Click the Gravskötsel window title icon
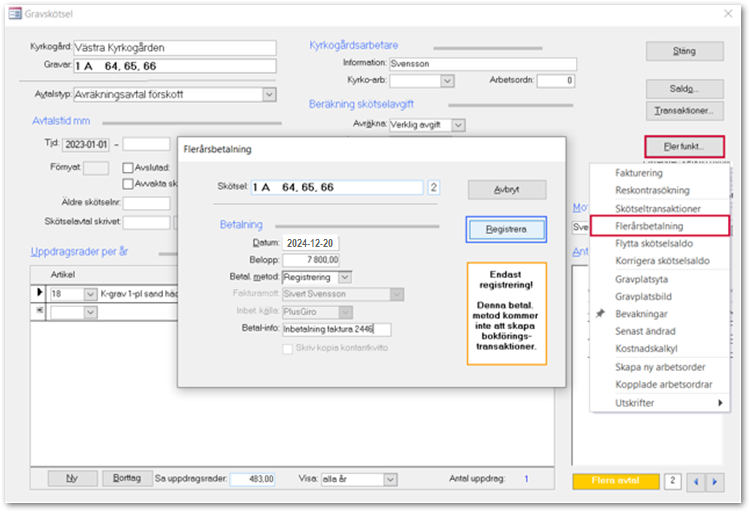750x512 pixels. coord(15,13)
